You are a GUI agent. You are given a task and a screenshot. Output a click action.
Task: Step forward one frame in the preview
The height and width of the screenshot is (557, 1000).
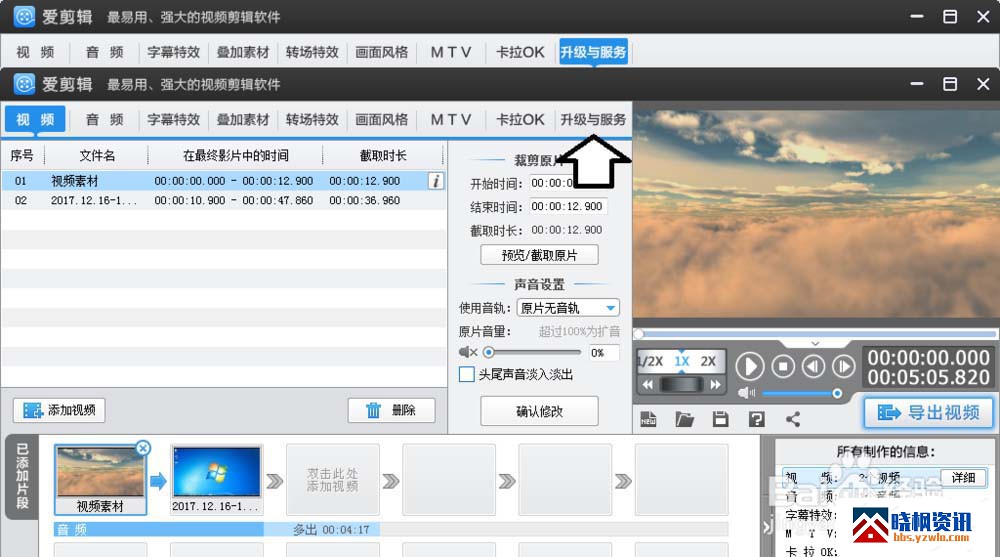point(844,366)
